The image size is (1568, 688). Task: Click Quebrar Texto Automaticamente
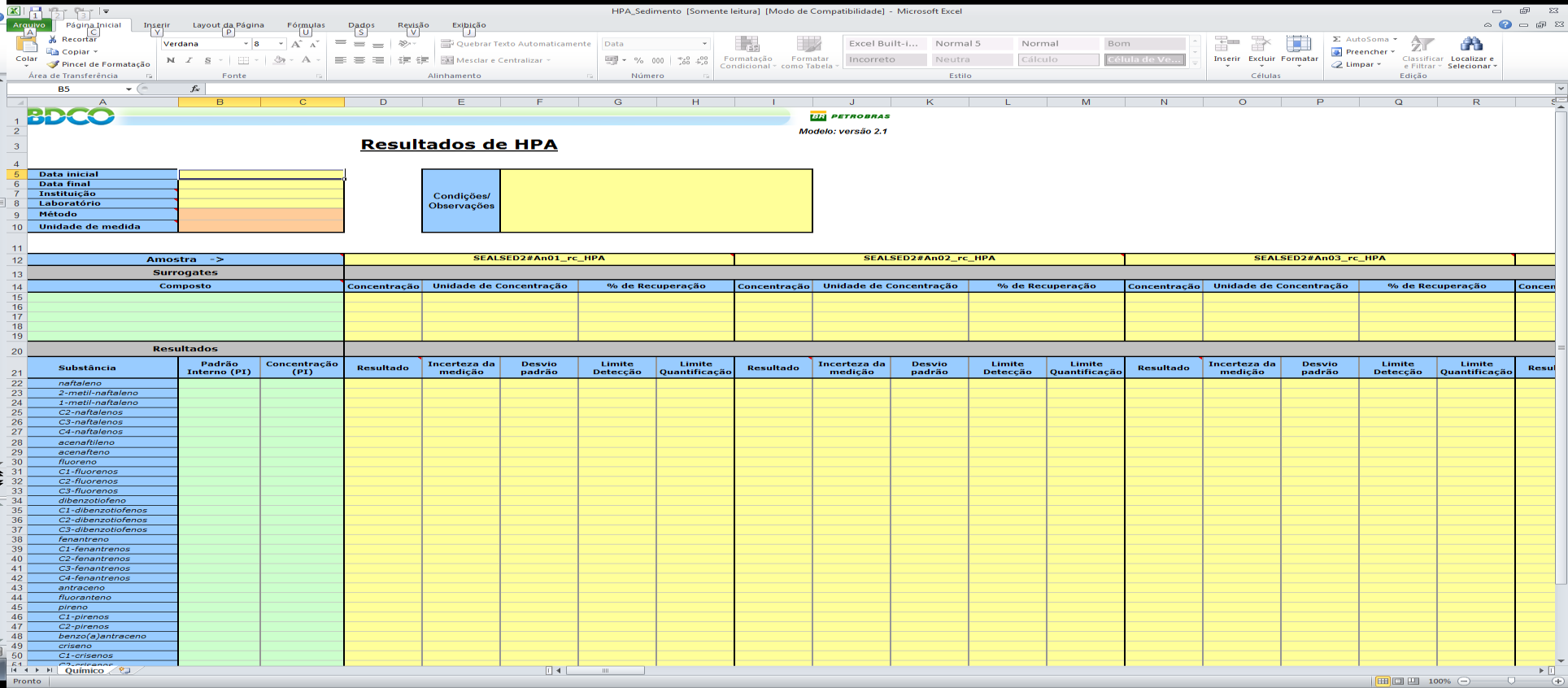click(x=516, y=44)
